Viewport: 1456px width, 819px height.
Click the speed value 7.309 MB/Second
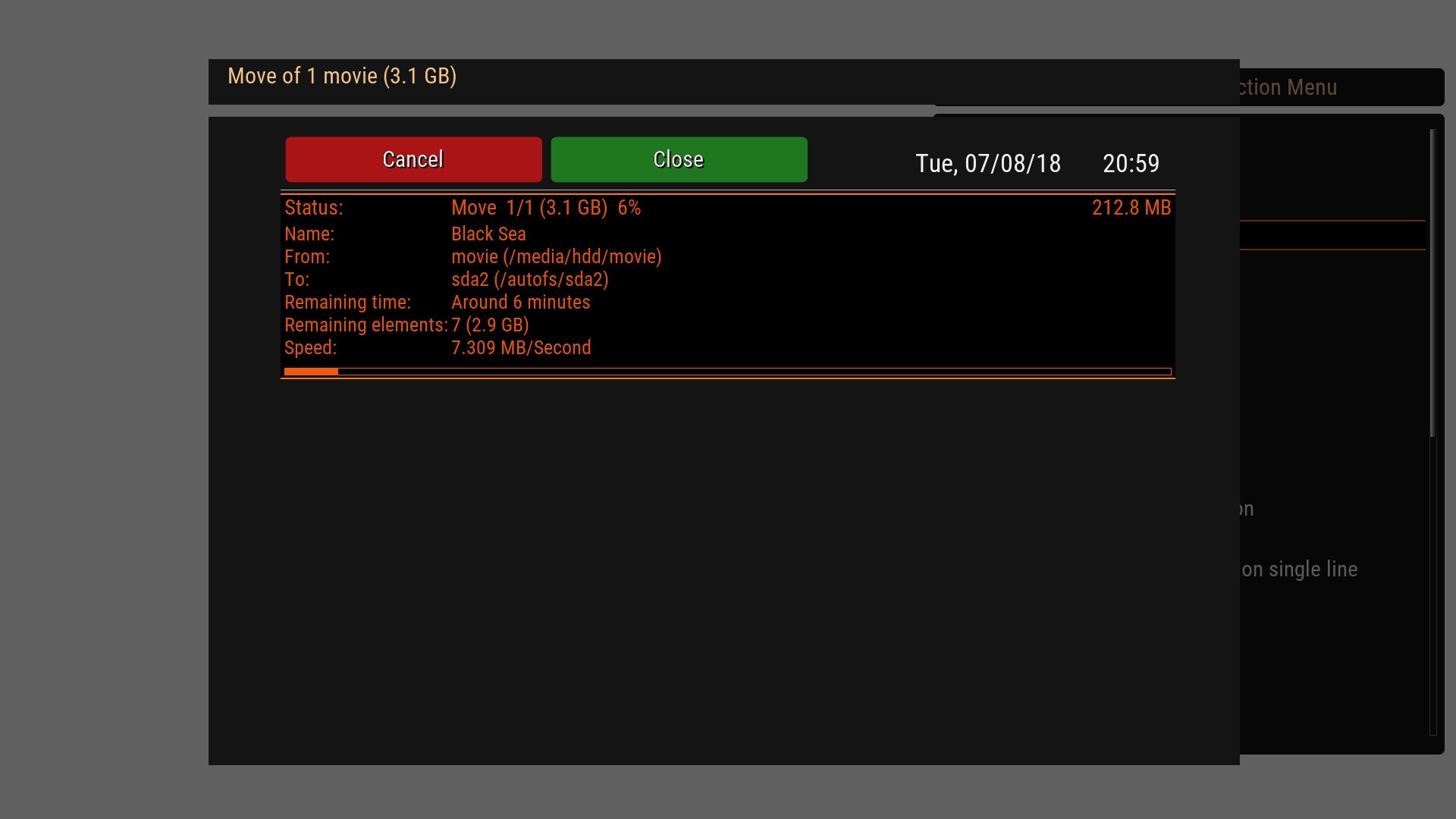tap(520, 348)
